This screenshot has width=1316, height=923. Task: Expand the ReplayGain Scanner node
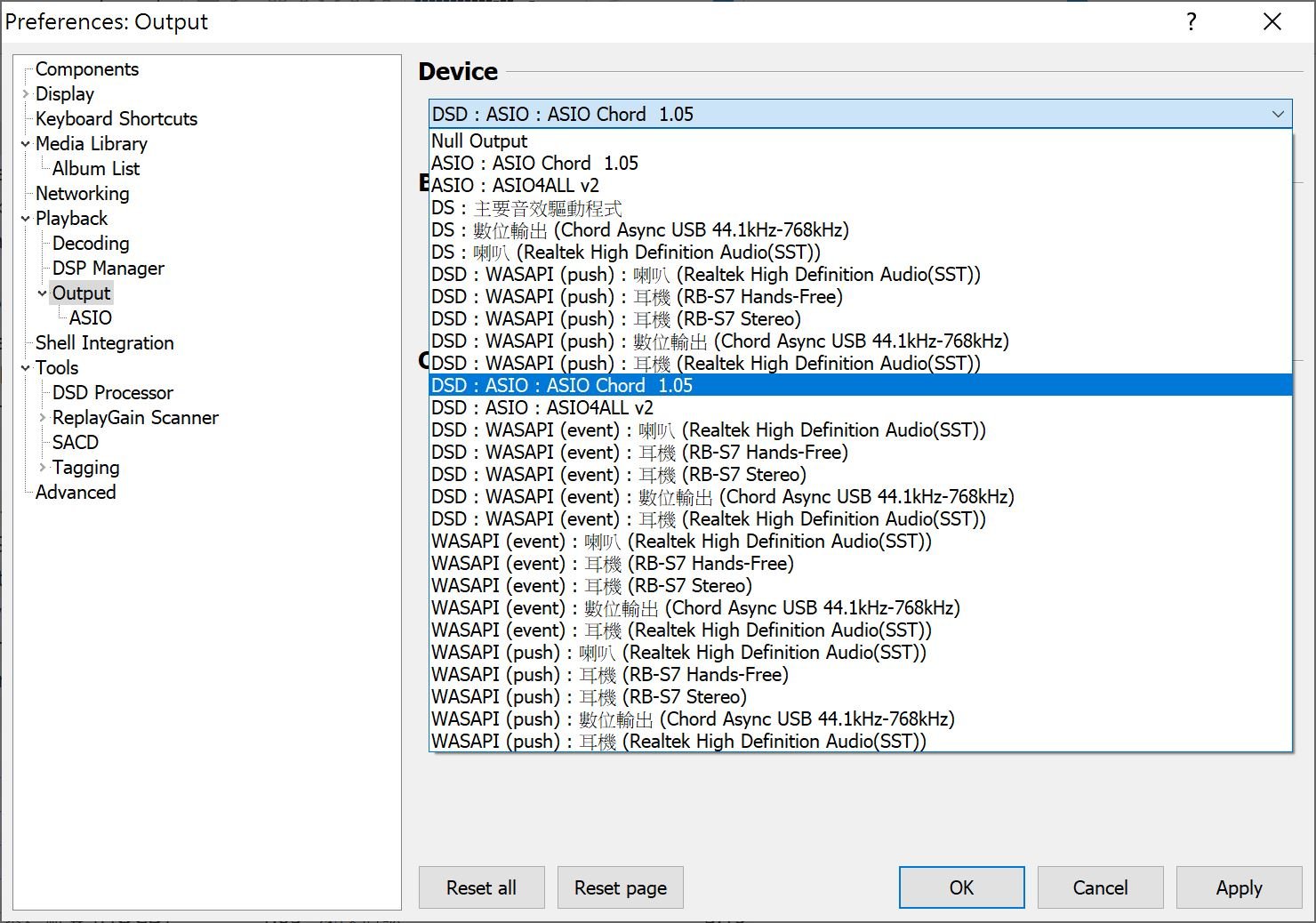(43, 417)
